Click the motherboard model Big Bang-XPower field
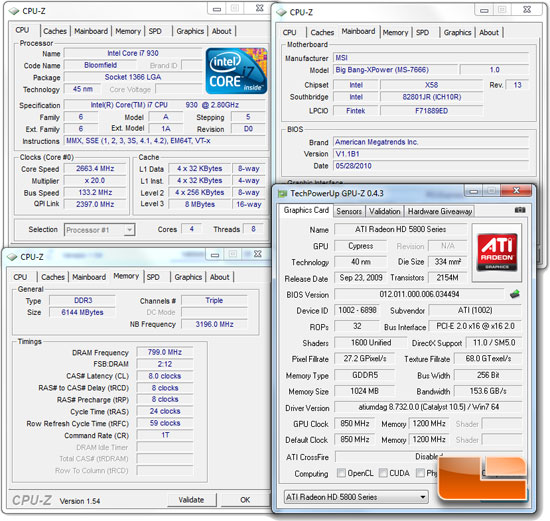Image resolution: width=550 pixels, height=521 pixels. (x=396, y=70)
